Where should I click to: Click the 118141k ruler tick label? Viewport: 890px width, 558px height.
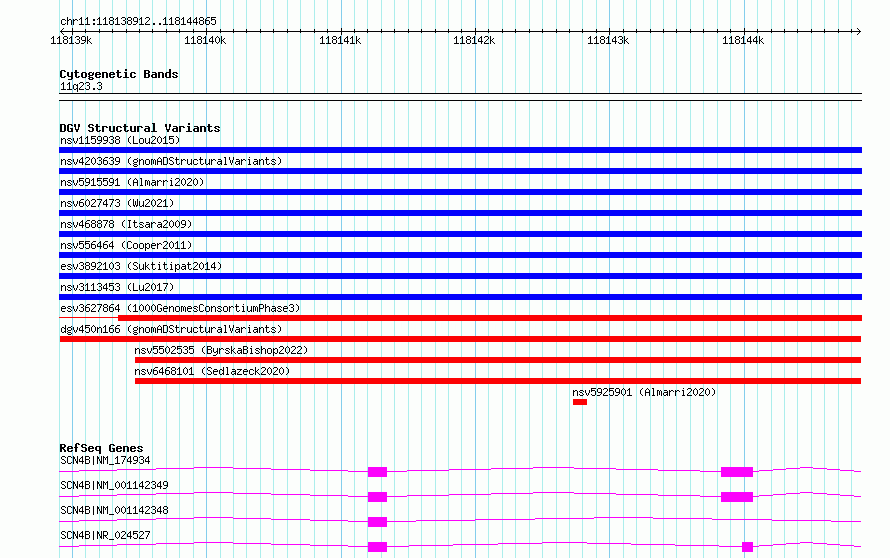tap(340, 40)
